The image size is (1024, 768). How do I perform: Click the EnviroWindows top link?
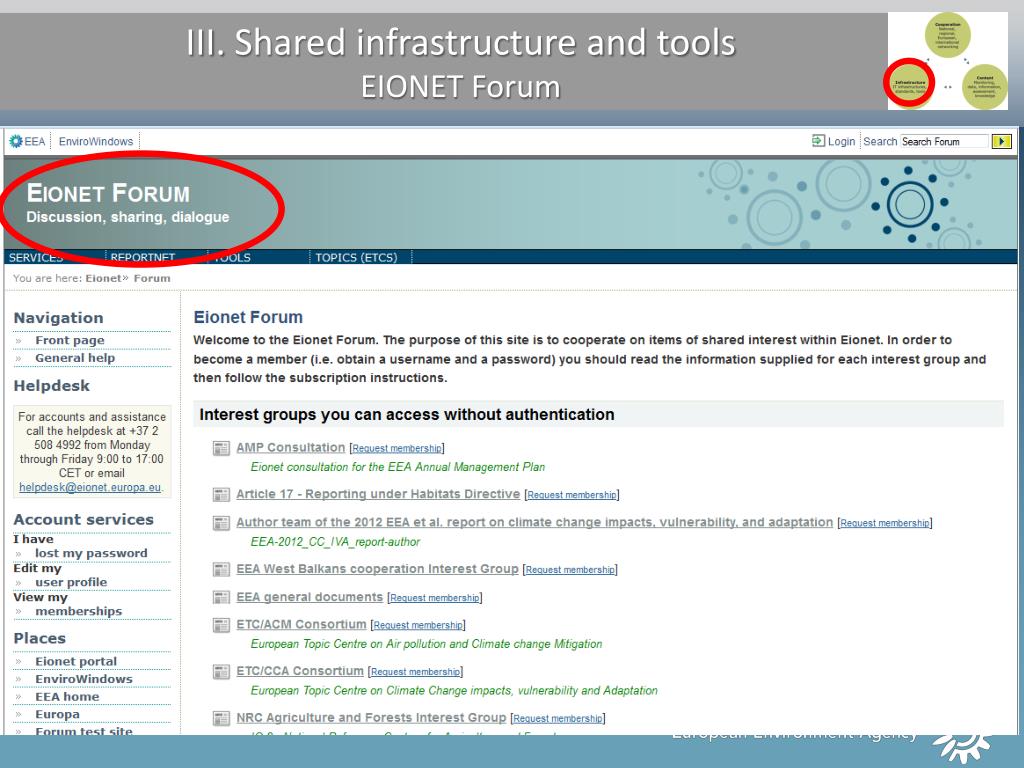tap(96, 141)
